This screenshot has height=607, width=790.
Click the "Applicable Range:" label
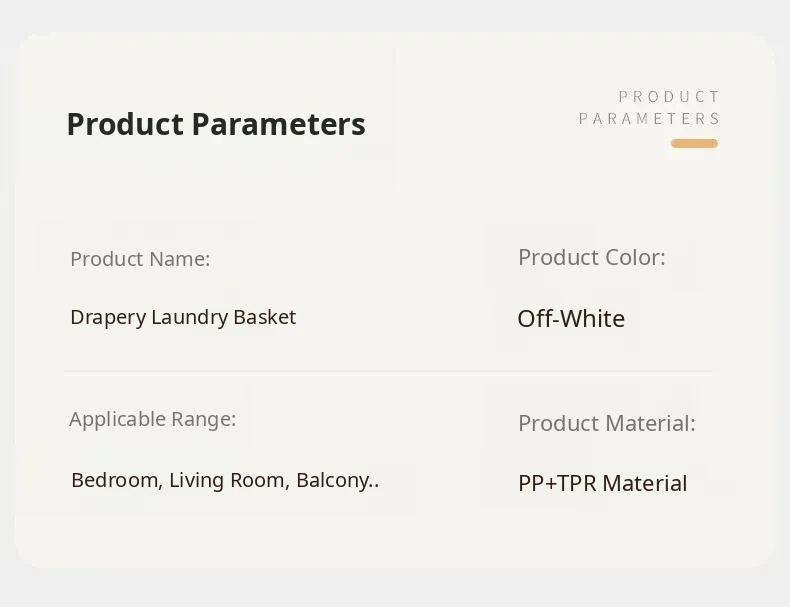coord(152,419)
